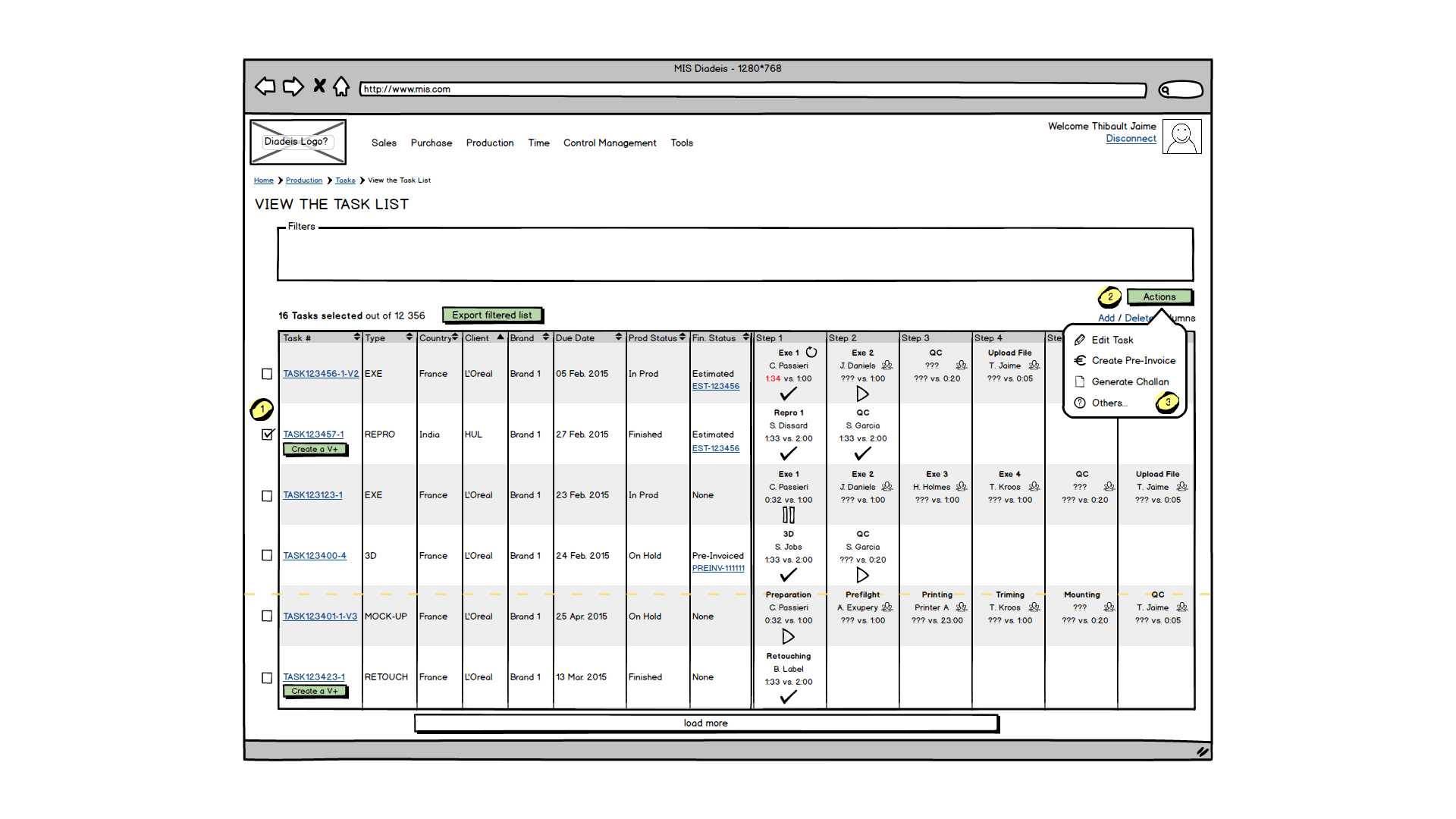Click the browser stop X icon
The height and width of the screenshot is (819, 1456).
319,86
